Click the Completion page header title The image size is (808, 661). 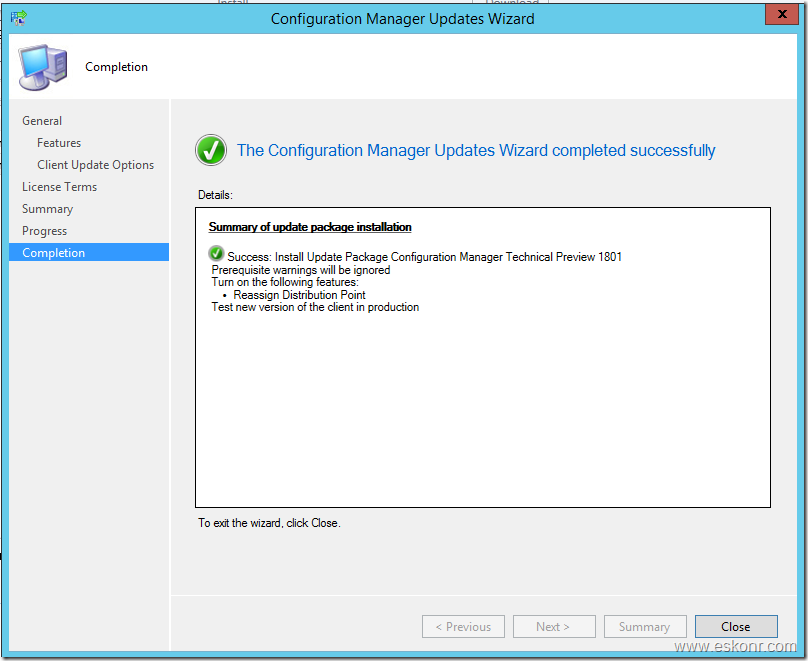tap(116, 67)
